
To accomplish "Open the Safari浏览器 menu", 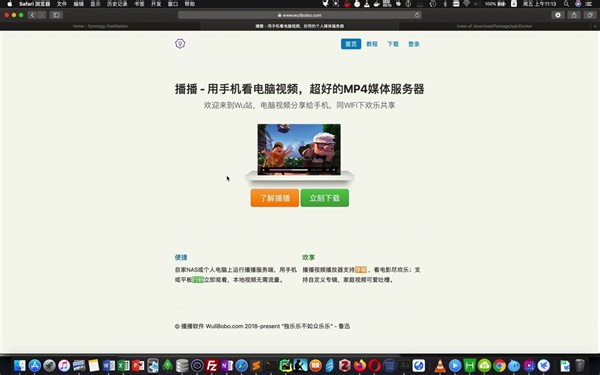I will point(34,4).
